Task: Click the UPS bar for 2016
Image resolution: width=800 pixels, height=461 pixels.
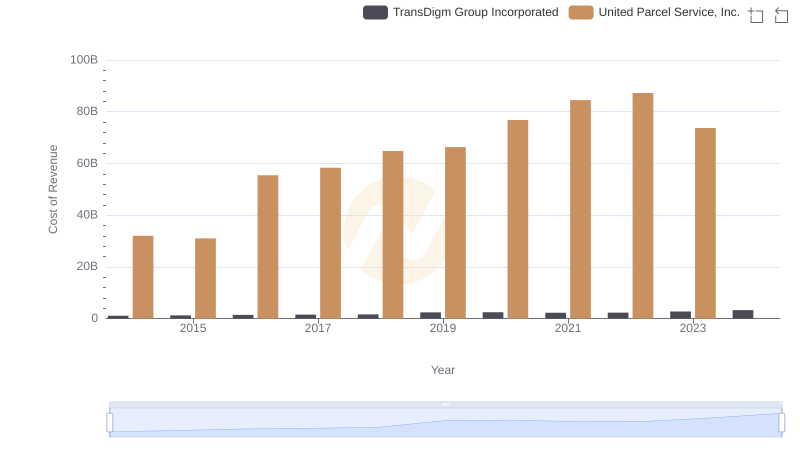Action: (x=268, y=247)
